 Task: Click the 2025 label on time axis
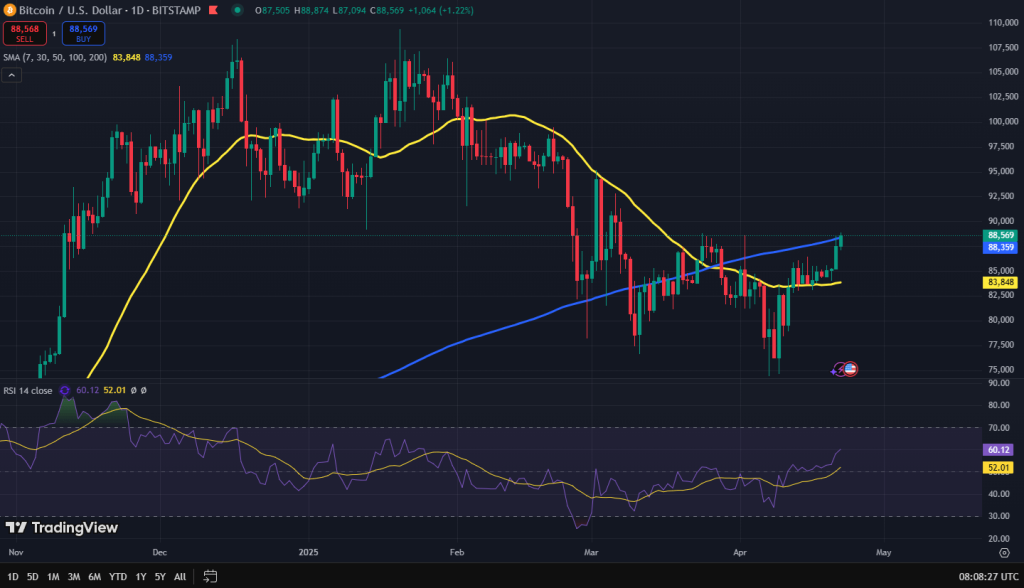pos(308,552)
